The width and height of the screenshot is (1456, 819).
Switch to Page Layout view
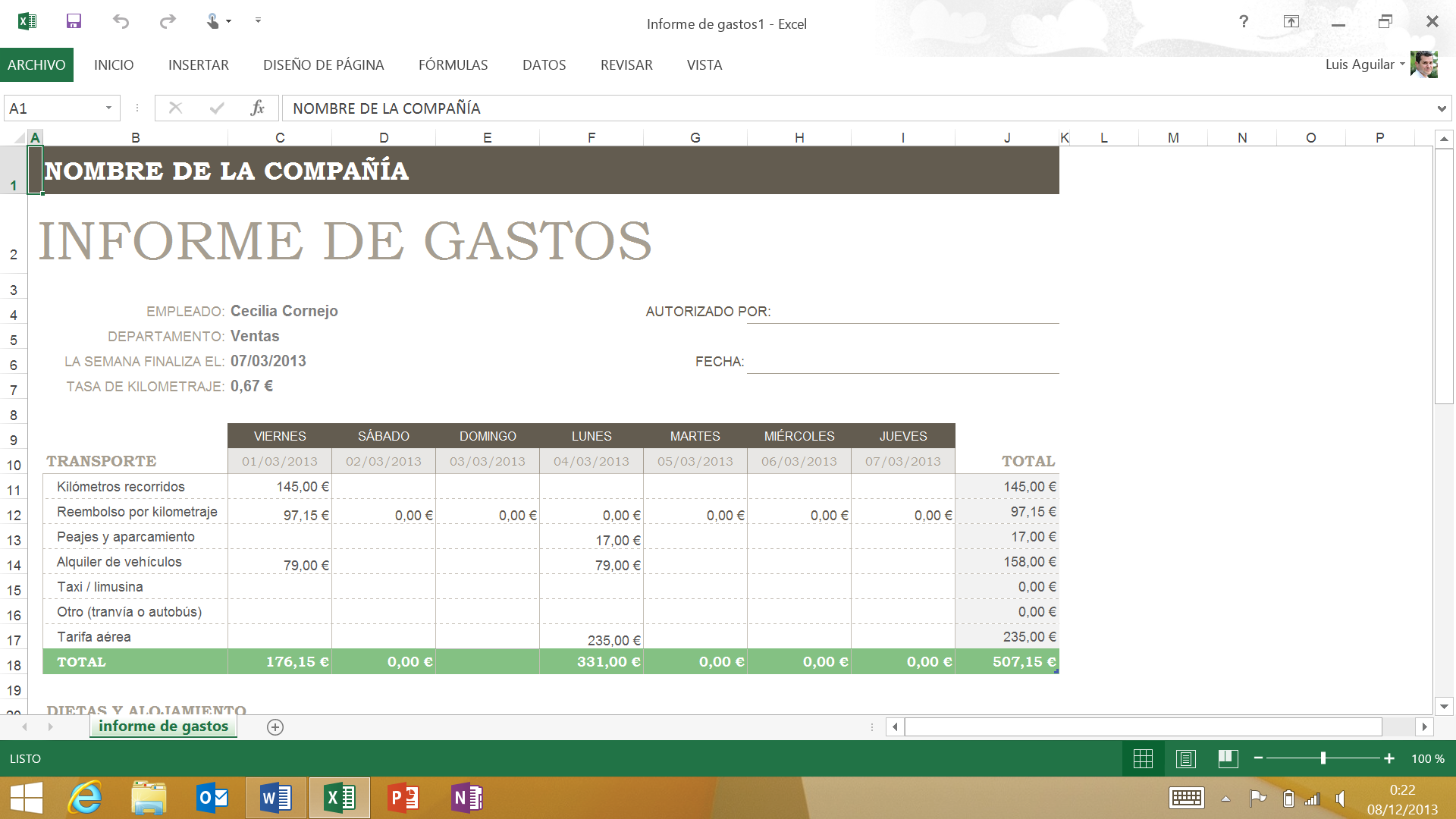(1185, 758)
